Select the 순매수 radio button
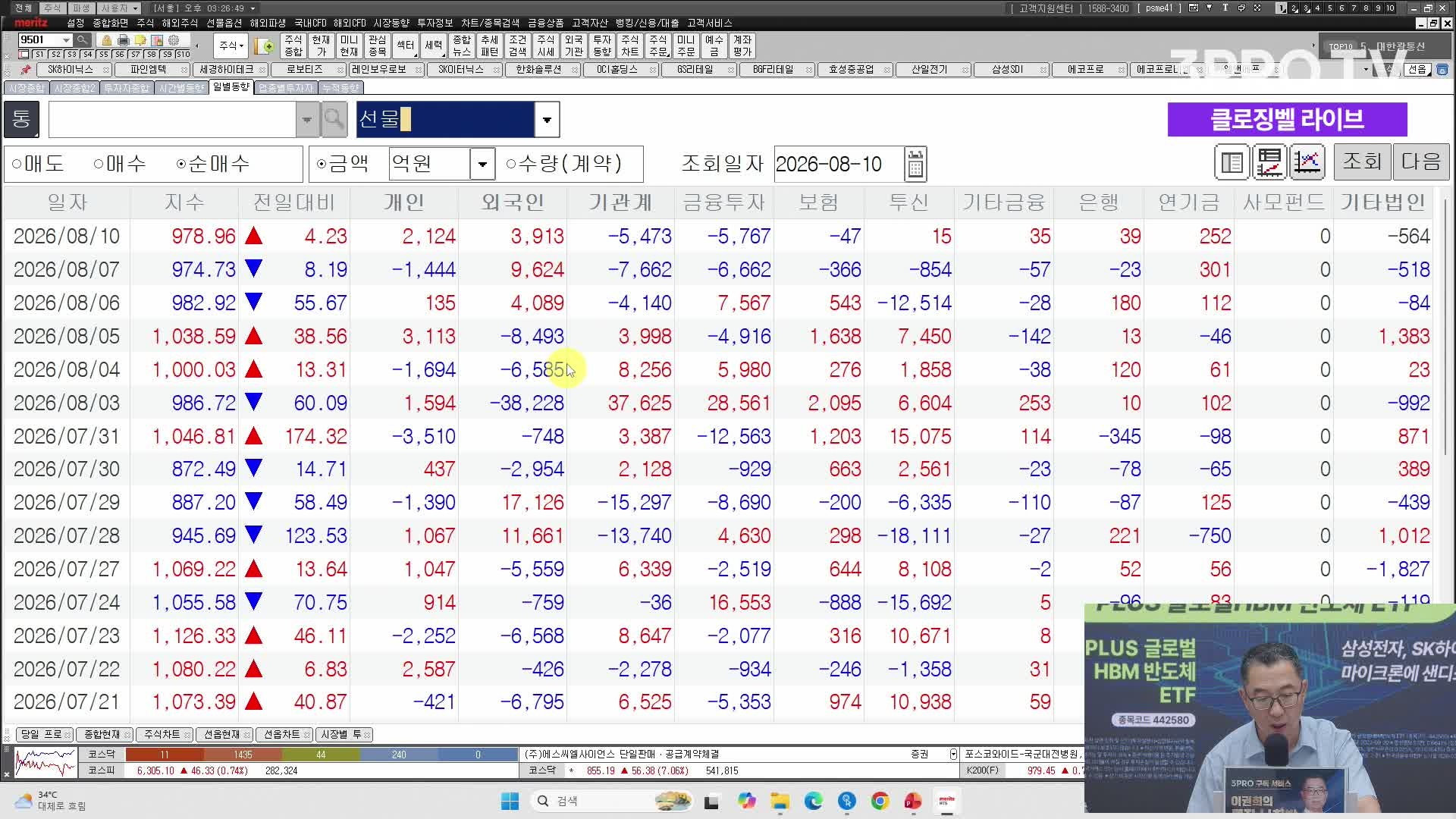 pos(181,164)
